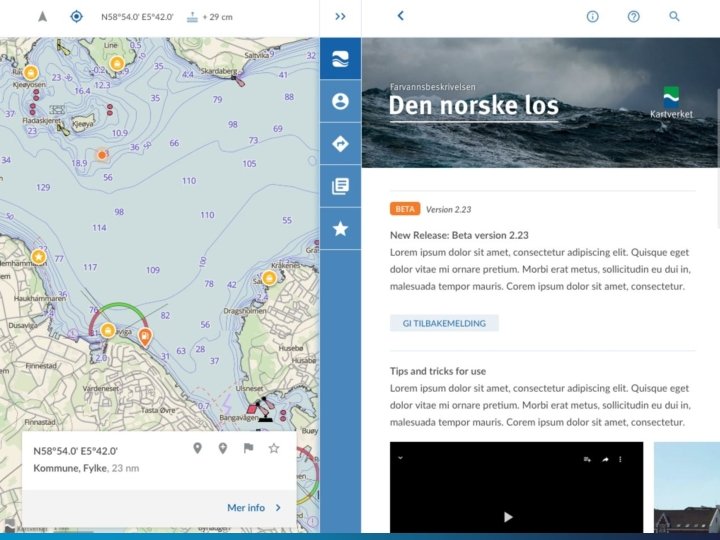Open video more options dots
This screenshot has width=720, height=540.
pos(620,459)
